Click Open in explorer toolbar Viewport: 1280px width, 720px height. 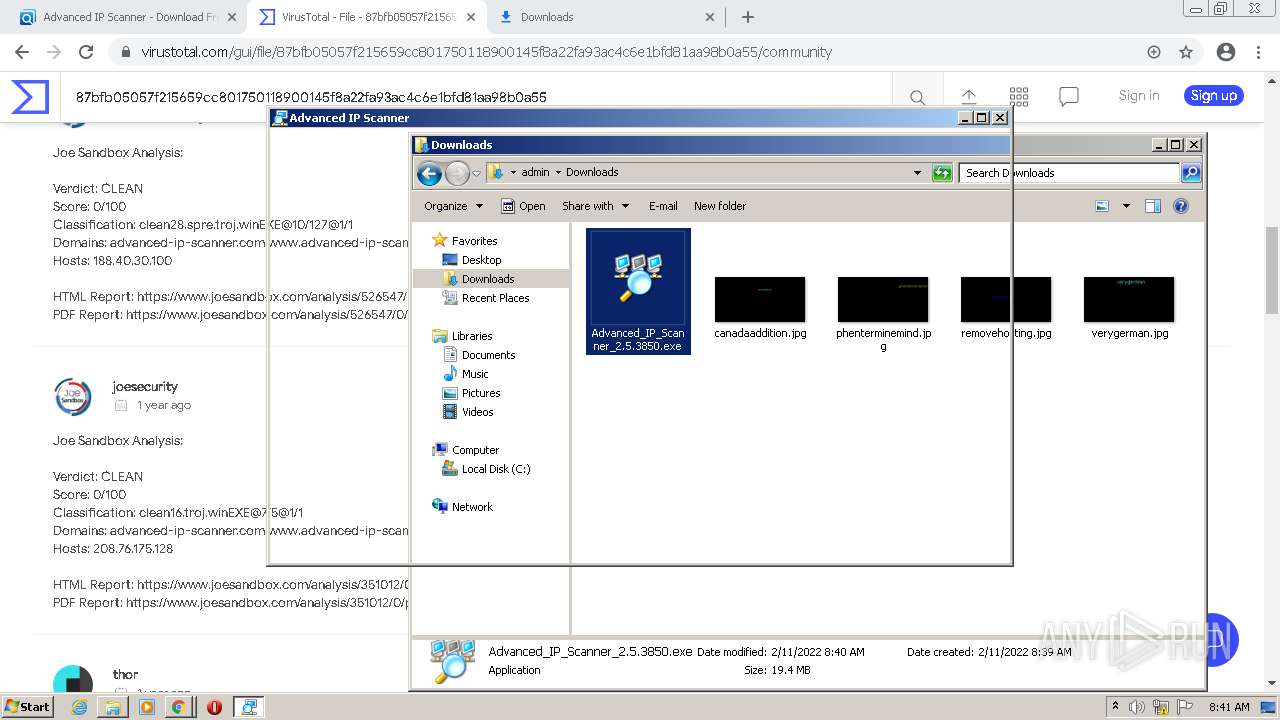pyautogui.click(x=523, y=206)
